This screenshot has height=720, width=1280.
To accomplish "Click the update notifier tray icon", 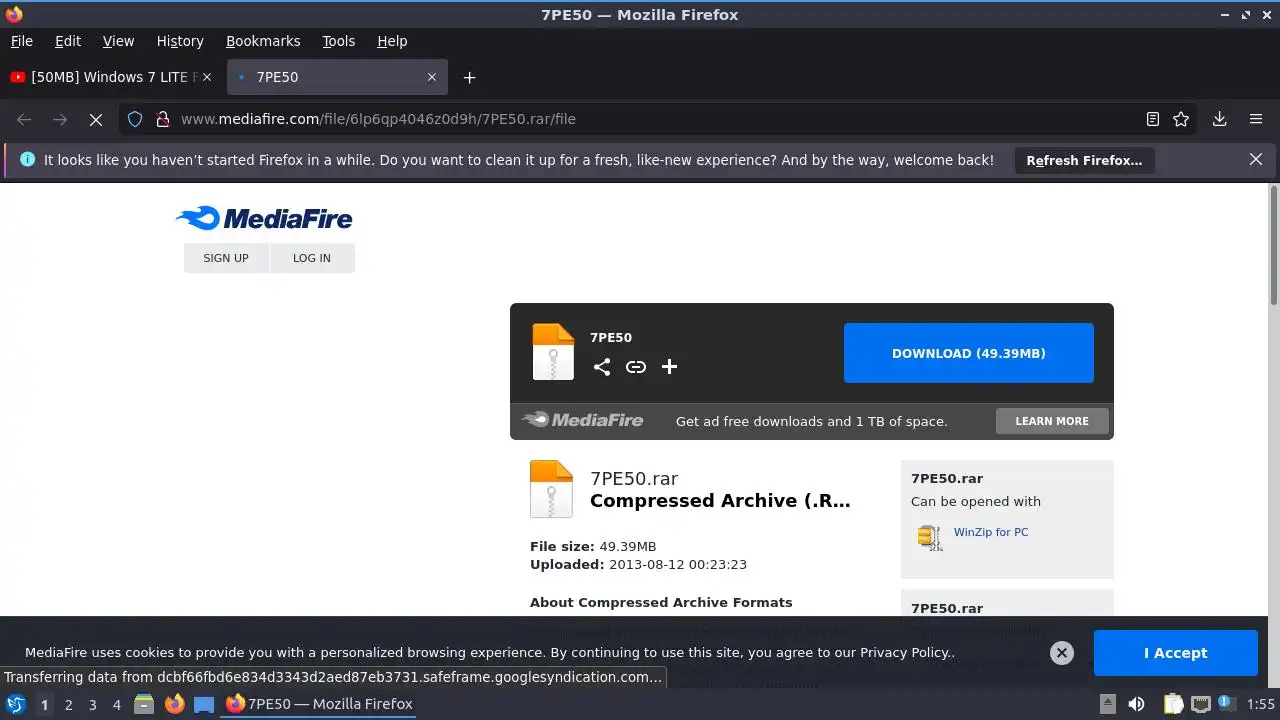I will point(1226,704).
